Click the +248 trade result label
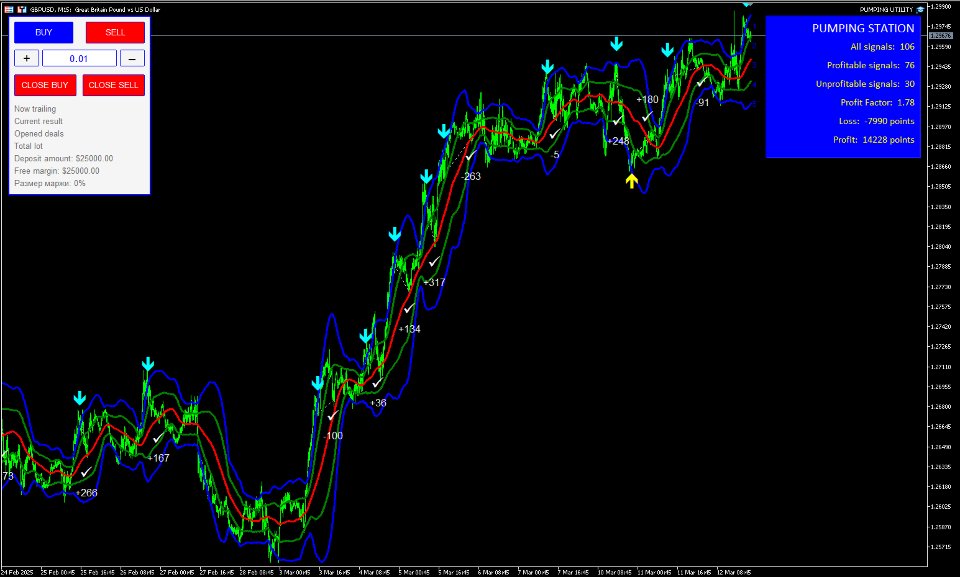 [618, 141]
